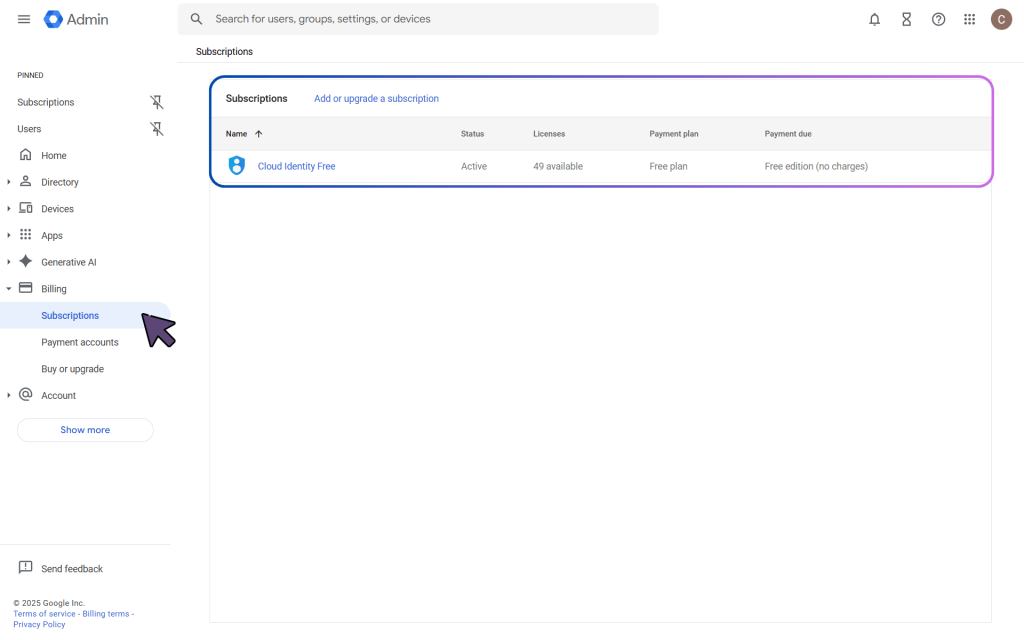Expand the Apps section

[x=8, y=236]
